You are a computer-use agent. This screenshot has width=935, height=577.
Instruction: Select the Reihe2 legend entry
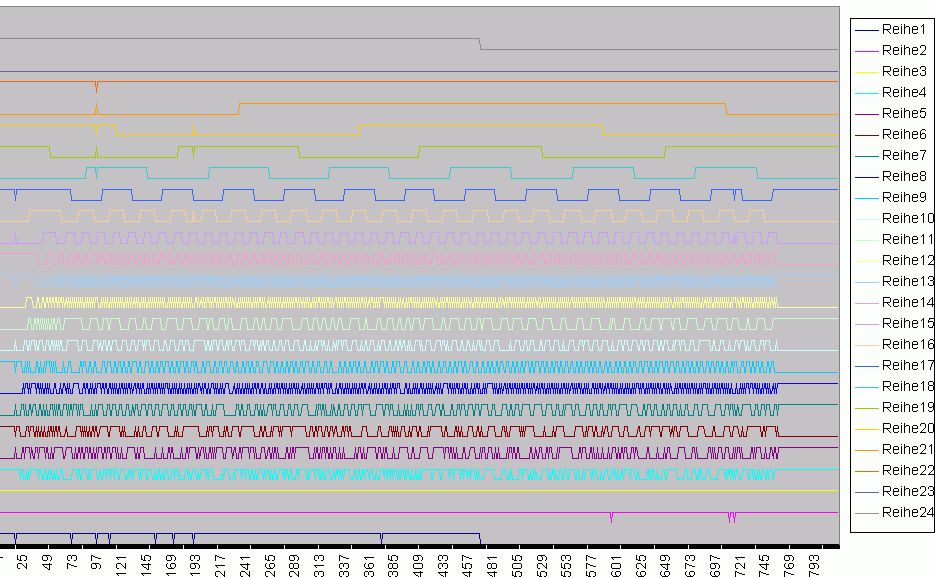click(x=891, y=50)
